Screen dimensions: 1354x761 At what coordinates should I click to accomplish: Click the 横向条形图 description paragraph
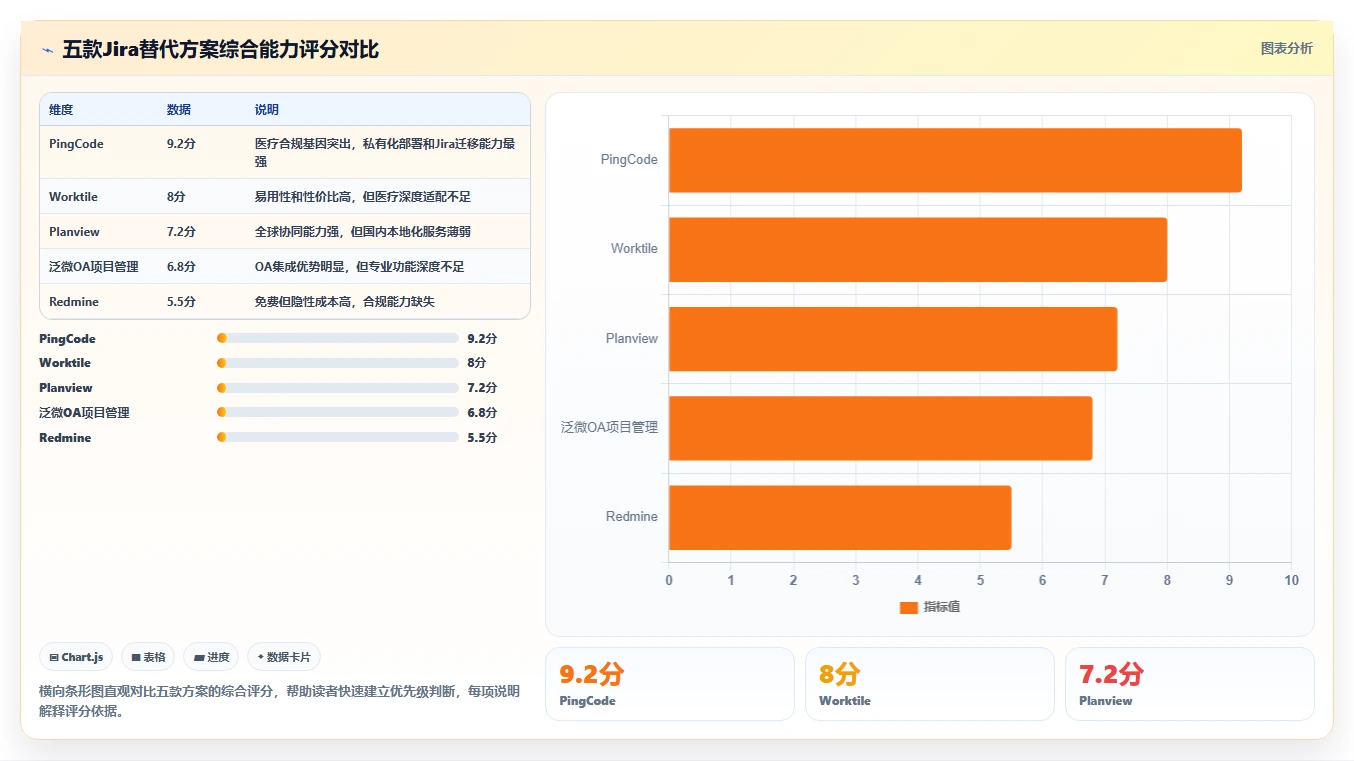(x=279, y=701)
